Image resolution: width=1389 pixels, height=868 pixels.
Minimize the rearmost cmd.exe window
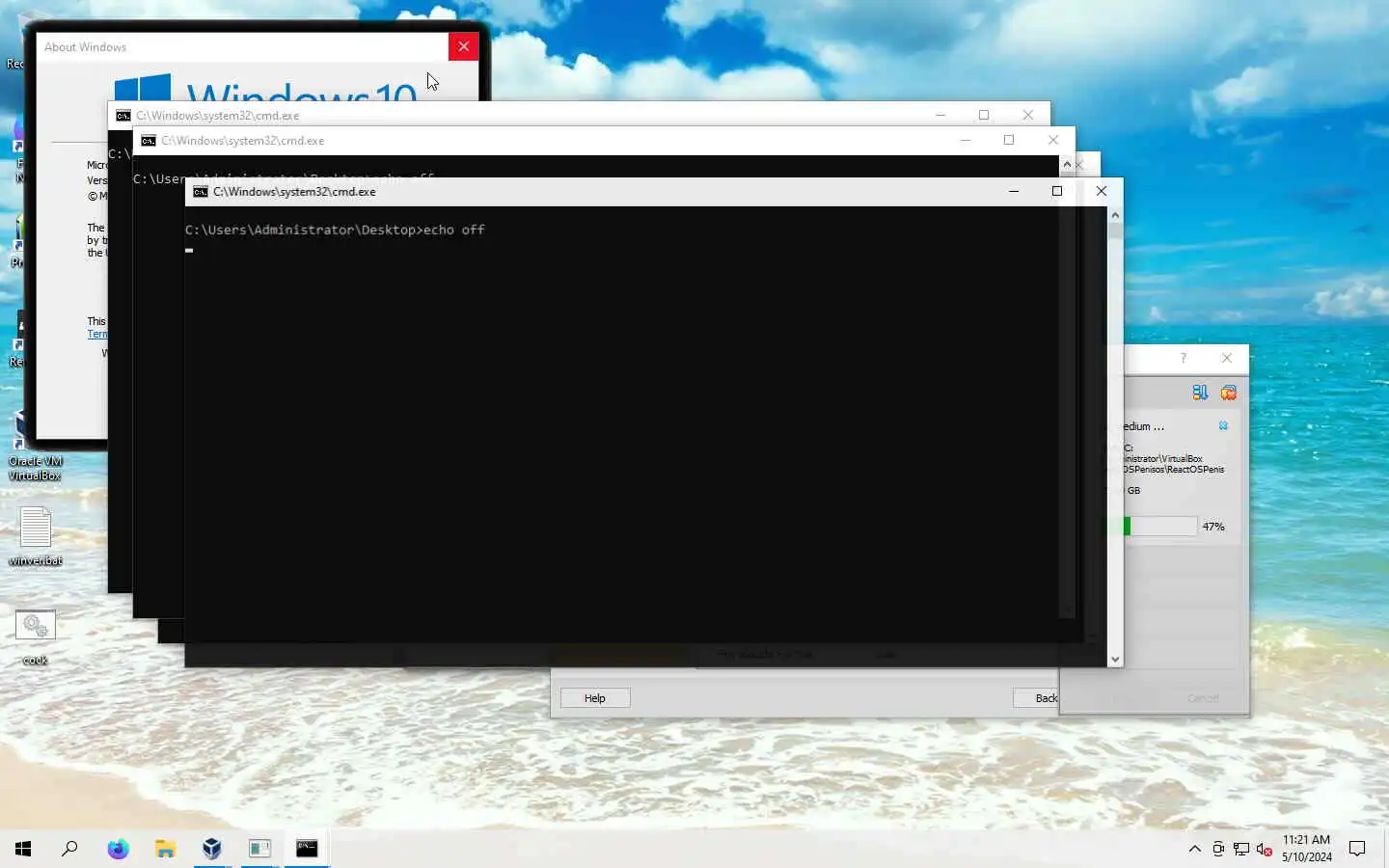tap(940, 115)
